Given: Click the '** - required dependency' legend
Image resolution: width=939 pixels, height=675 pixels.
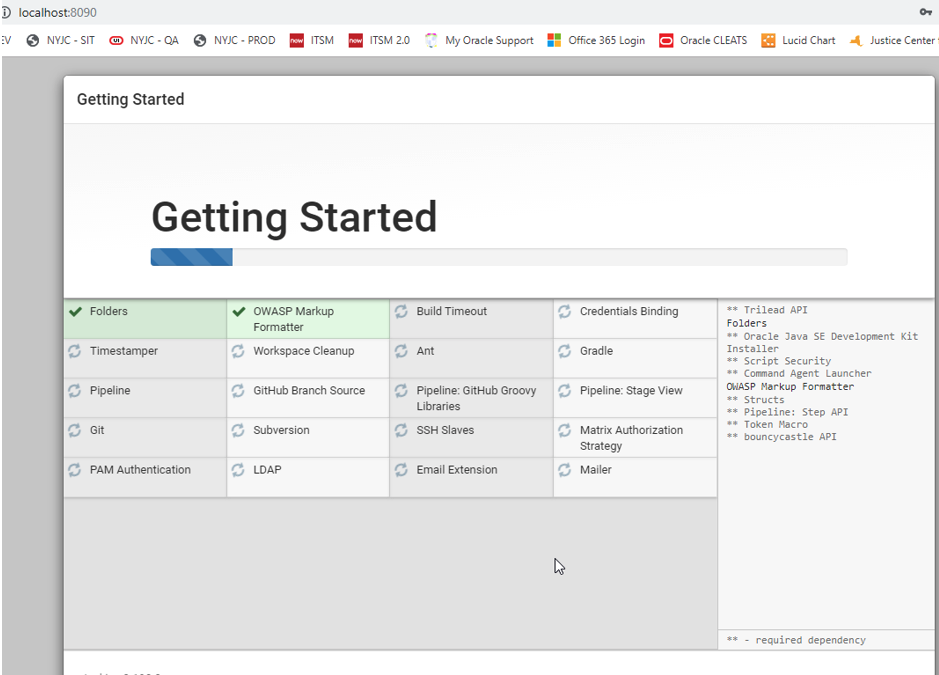Looking at the screenshot, I should click(796, 640).
